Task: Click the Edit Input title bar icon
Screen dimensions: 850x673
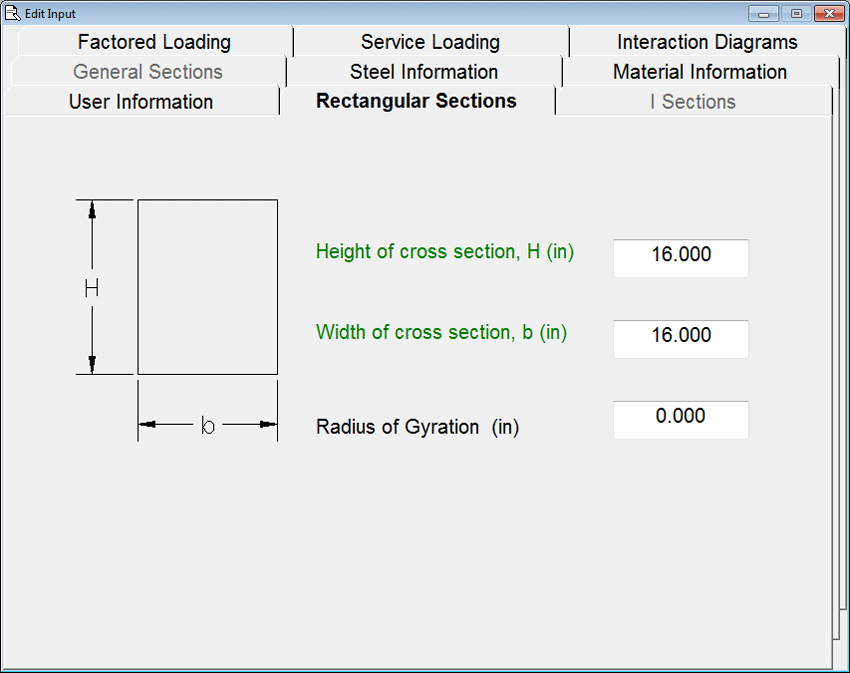Action: (13, 13)
